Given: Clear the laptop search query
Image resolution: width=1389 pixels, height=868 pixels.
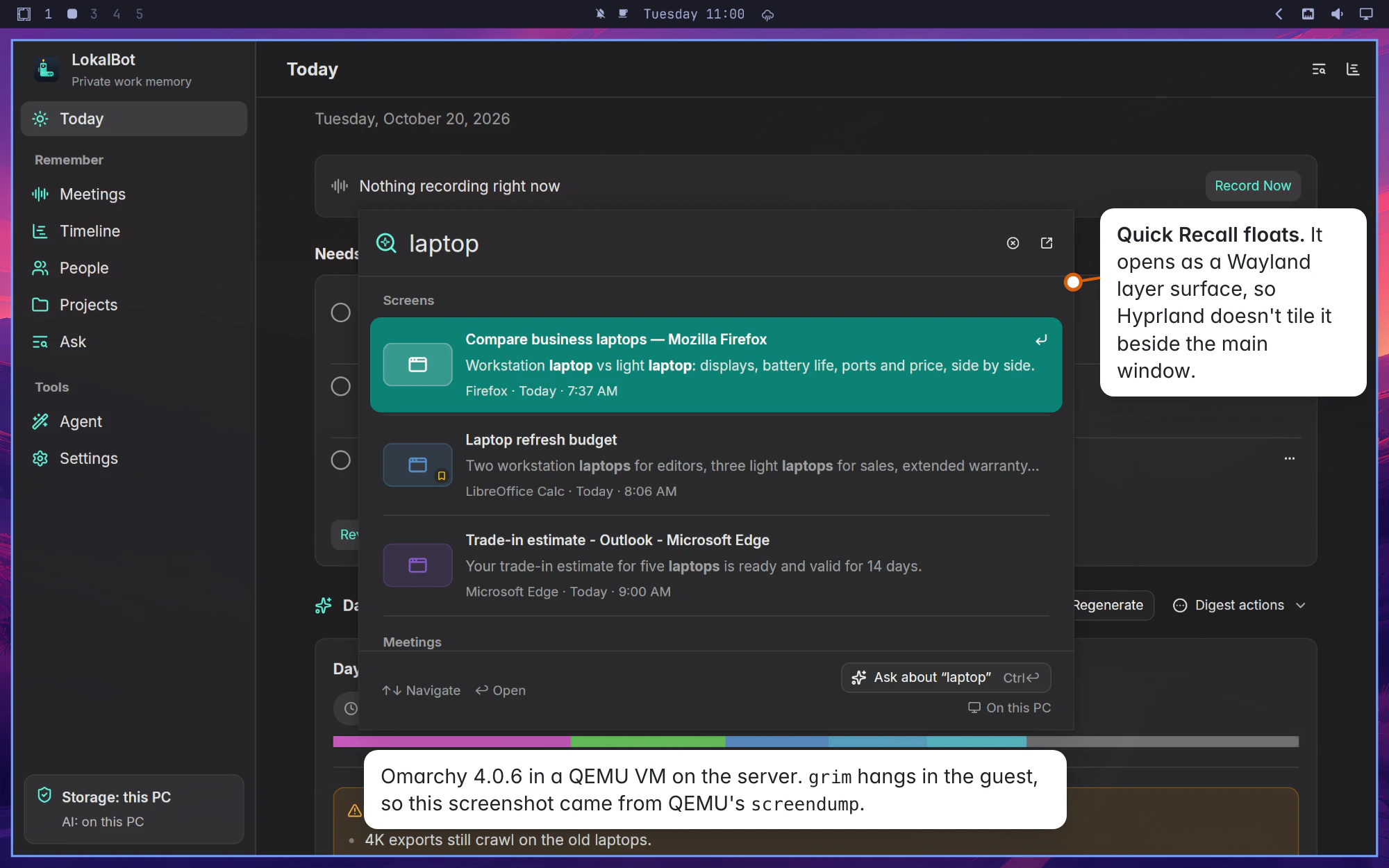Looking at the screenshot, I should coord(1013,243).
